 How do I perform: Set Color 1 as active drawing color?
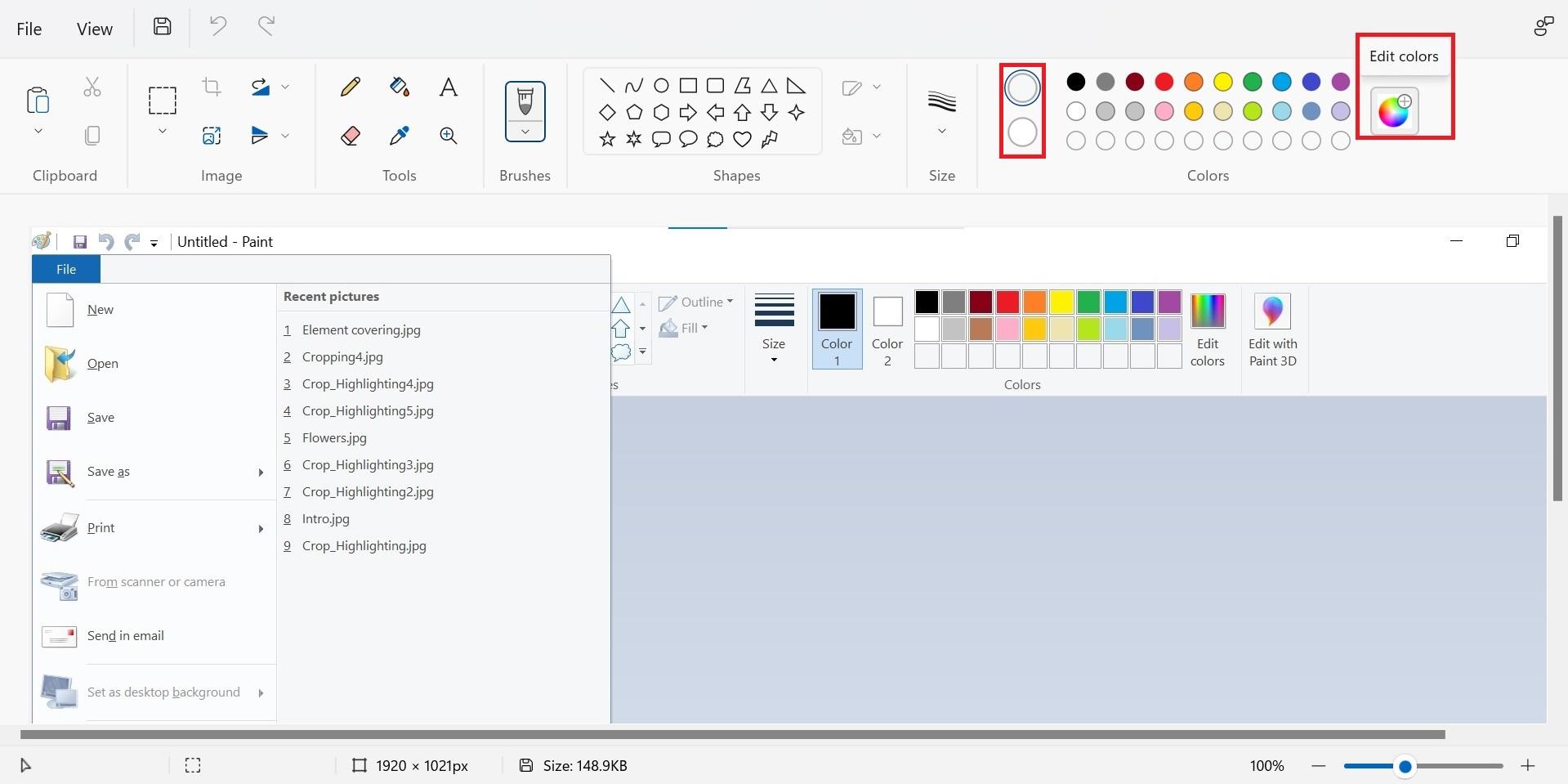tap(836, 329)
